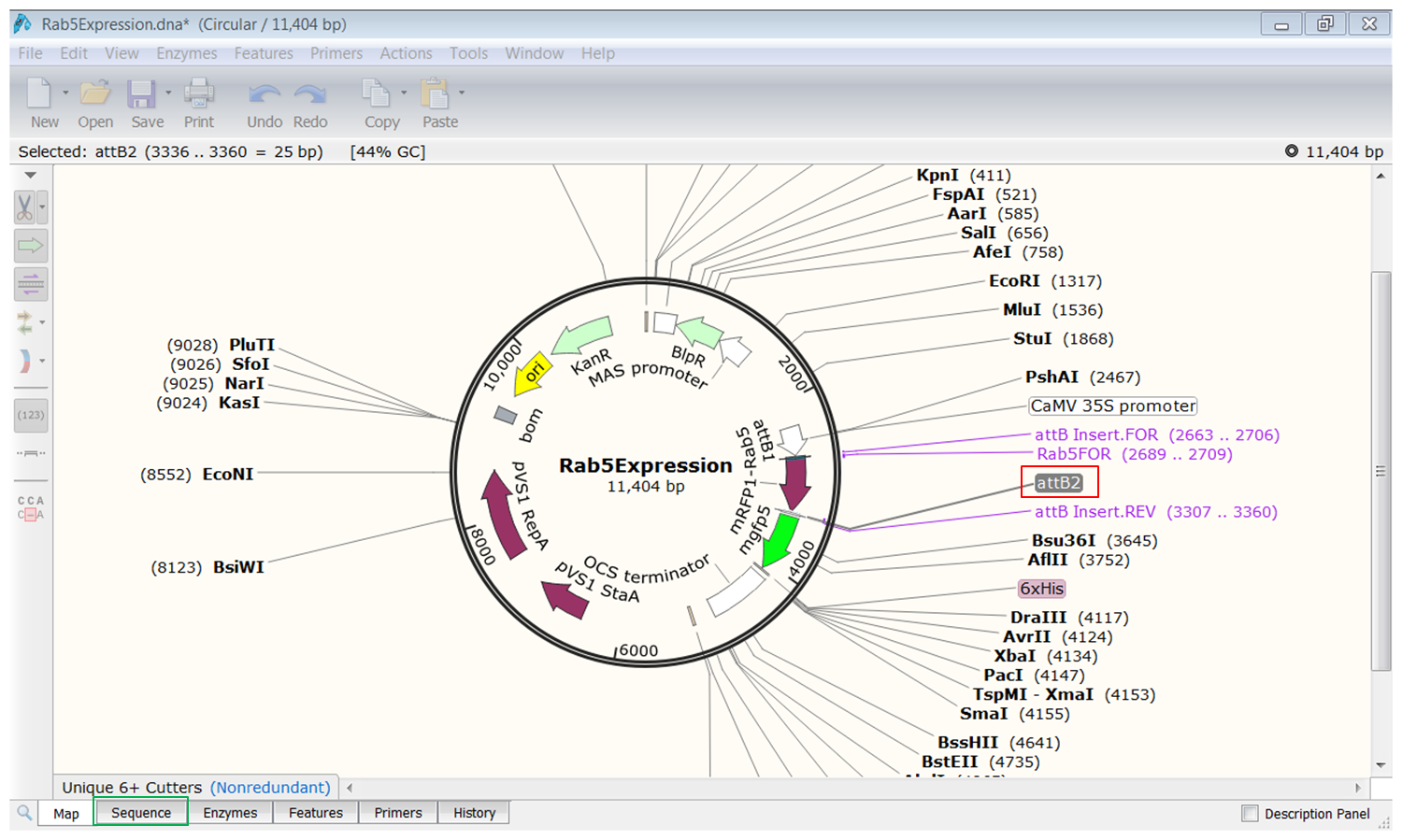
Task: Select the 6xHis feature label
Action: point(1042,589)
